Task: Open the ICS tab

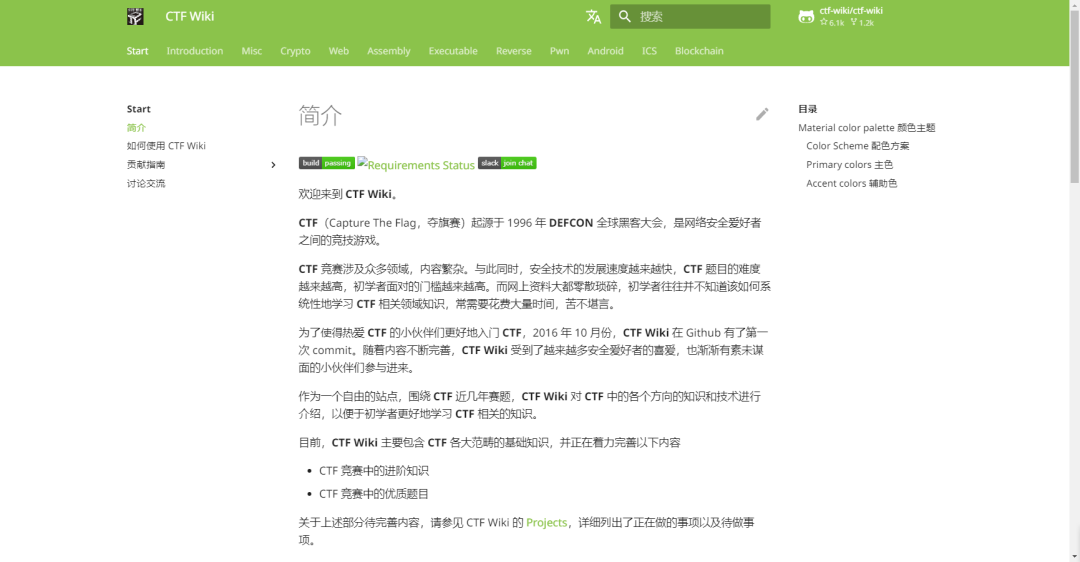Action: (649, 51)
